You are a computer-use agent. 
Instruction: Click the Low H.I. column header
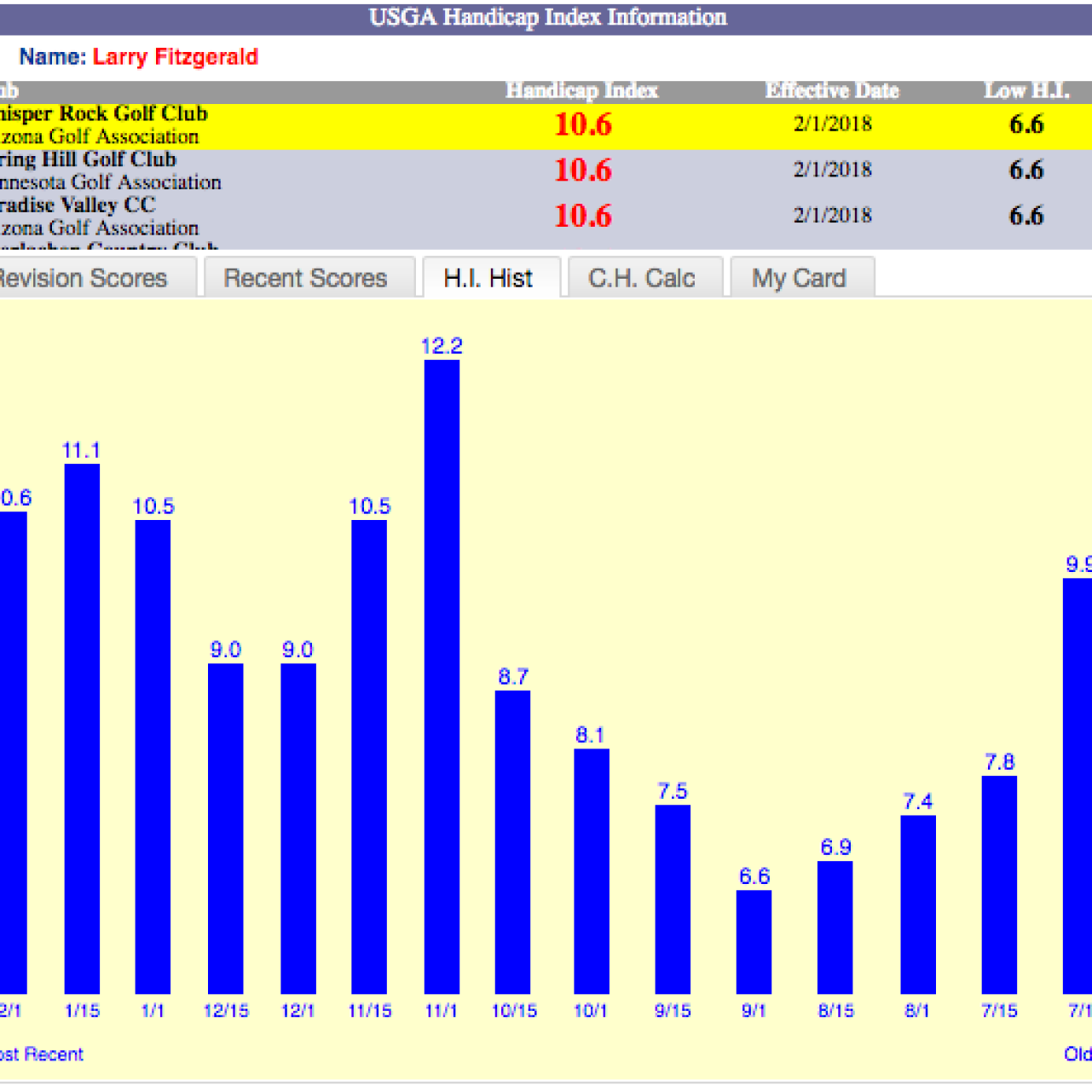pos(1026,90)
